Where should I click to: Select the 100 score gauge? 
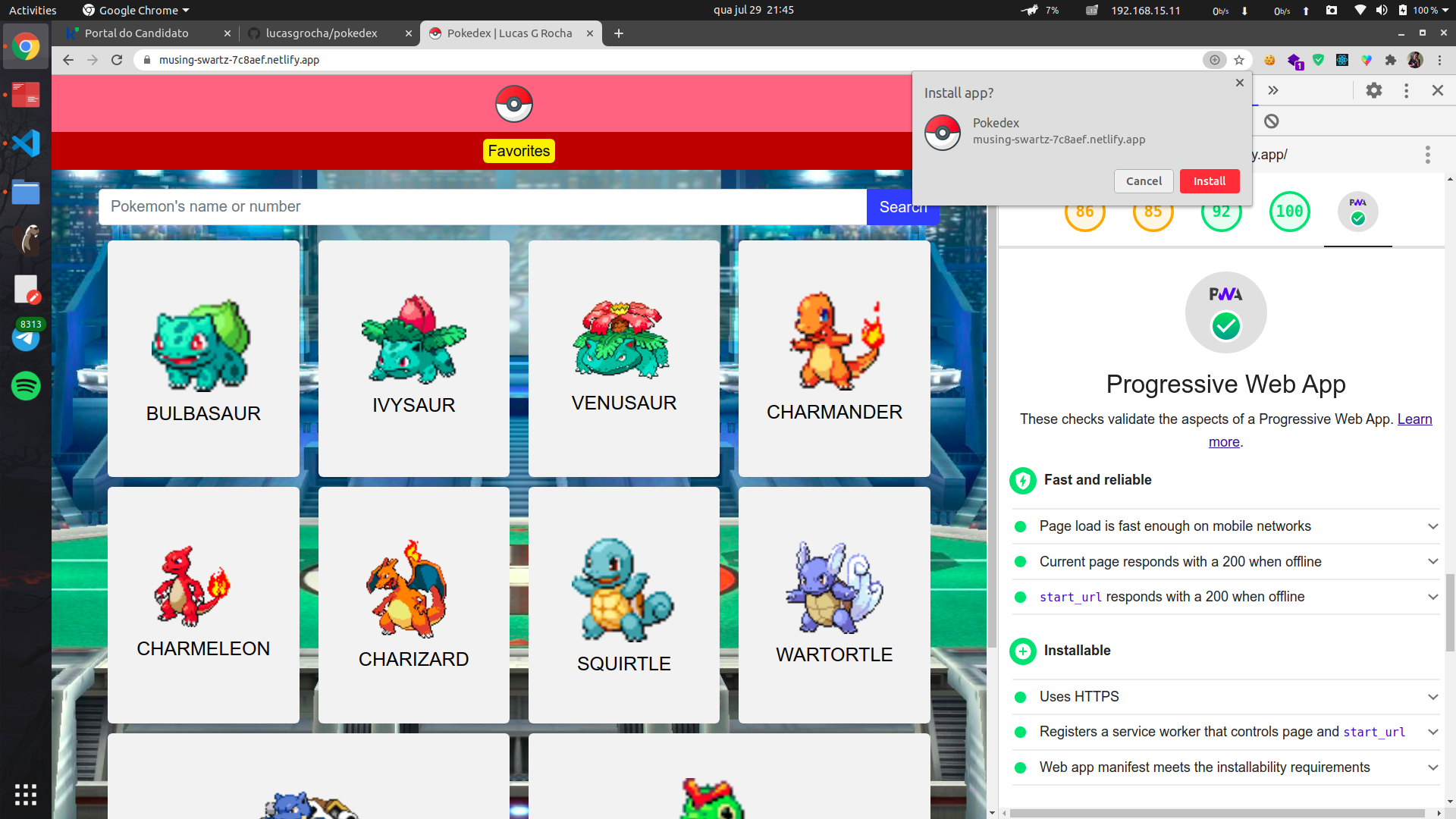coord(1289,212)
